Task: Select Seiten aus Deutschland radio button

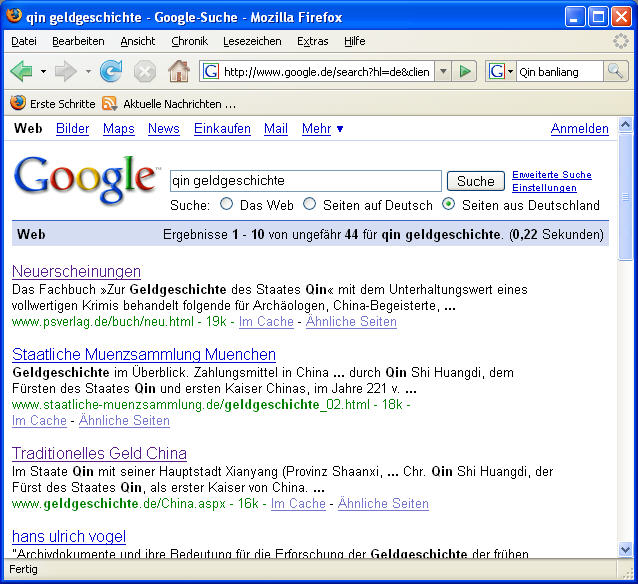Action: [448, 203]
